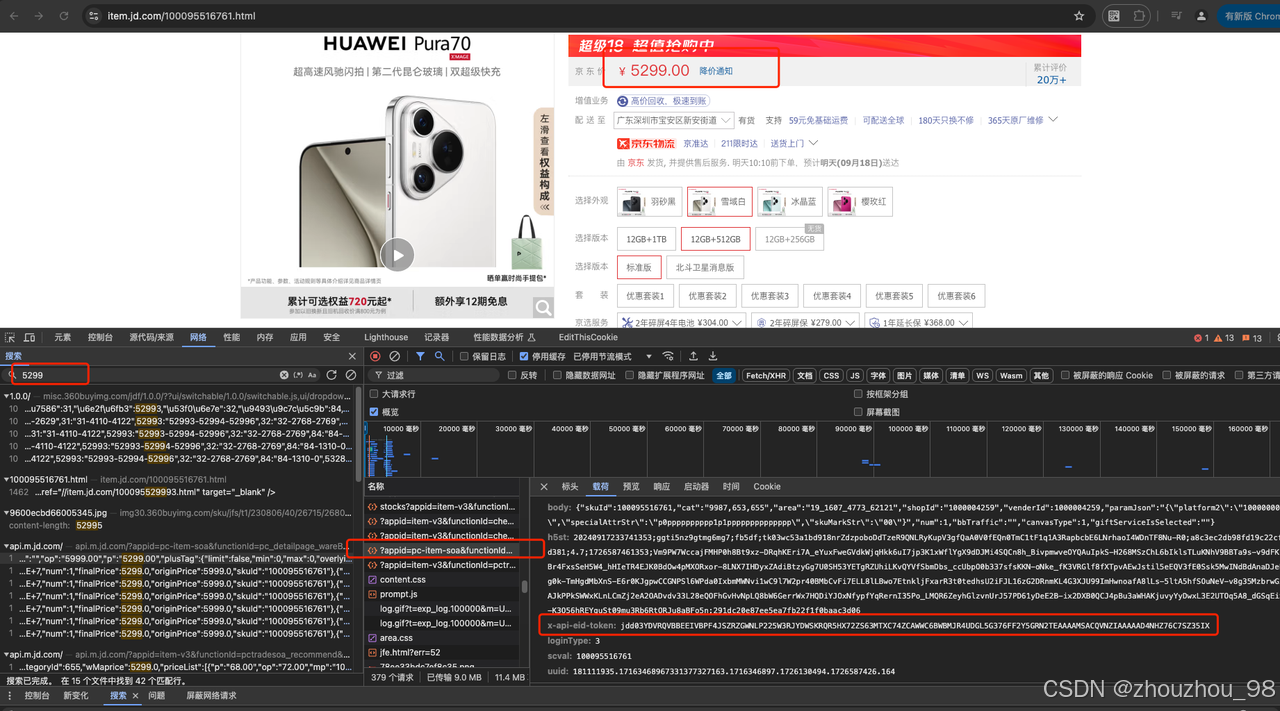Activate the DevTools inspect element picker
Image resolution: width=1280 pixels, height=711 pixels.
click(10, 338)
